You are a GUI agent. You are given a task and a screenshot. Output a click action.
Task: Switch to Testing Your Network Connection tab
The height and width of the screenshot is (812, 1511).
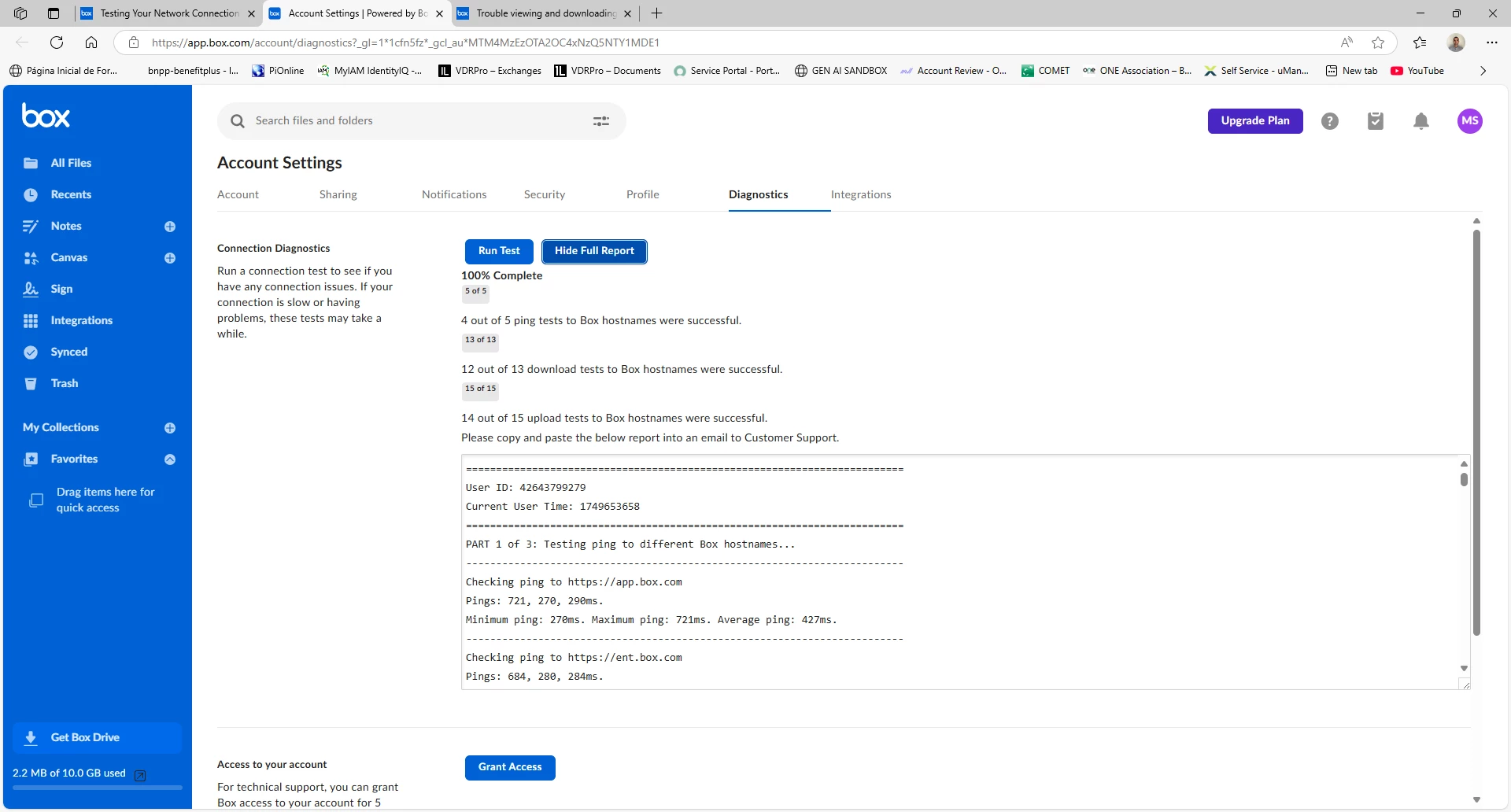click(x=168, y=13)
